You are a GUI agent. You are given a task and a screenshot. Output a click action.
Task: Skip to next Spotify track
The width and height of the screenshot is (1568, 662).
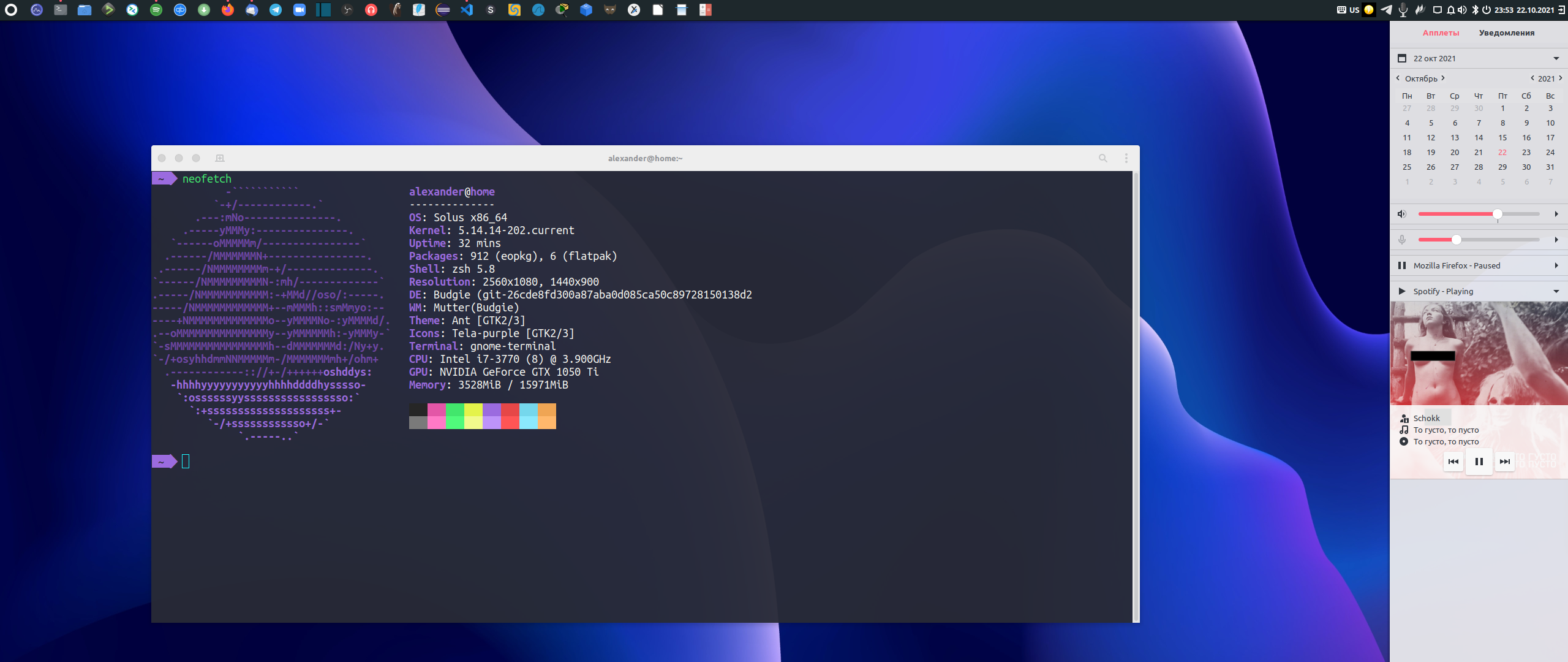point(1504,462)
